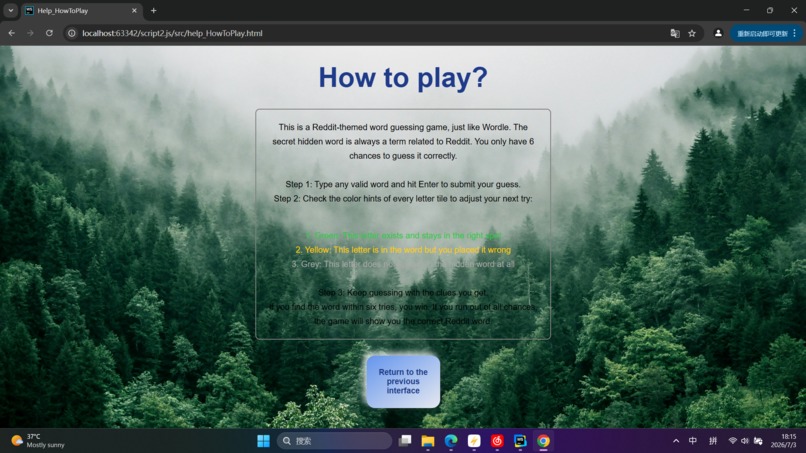Screen dimensions: 806x453
Task: Open Task View from the taskbar
Action: tap(405, 441)
